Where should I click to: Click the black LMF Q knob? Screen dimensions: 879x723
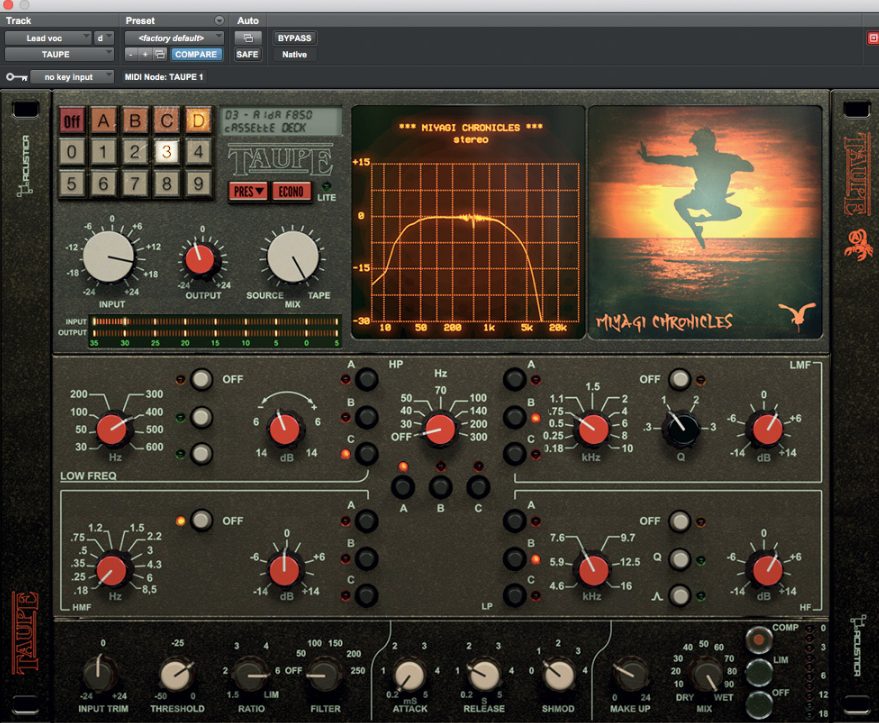680,429
